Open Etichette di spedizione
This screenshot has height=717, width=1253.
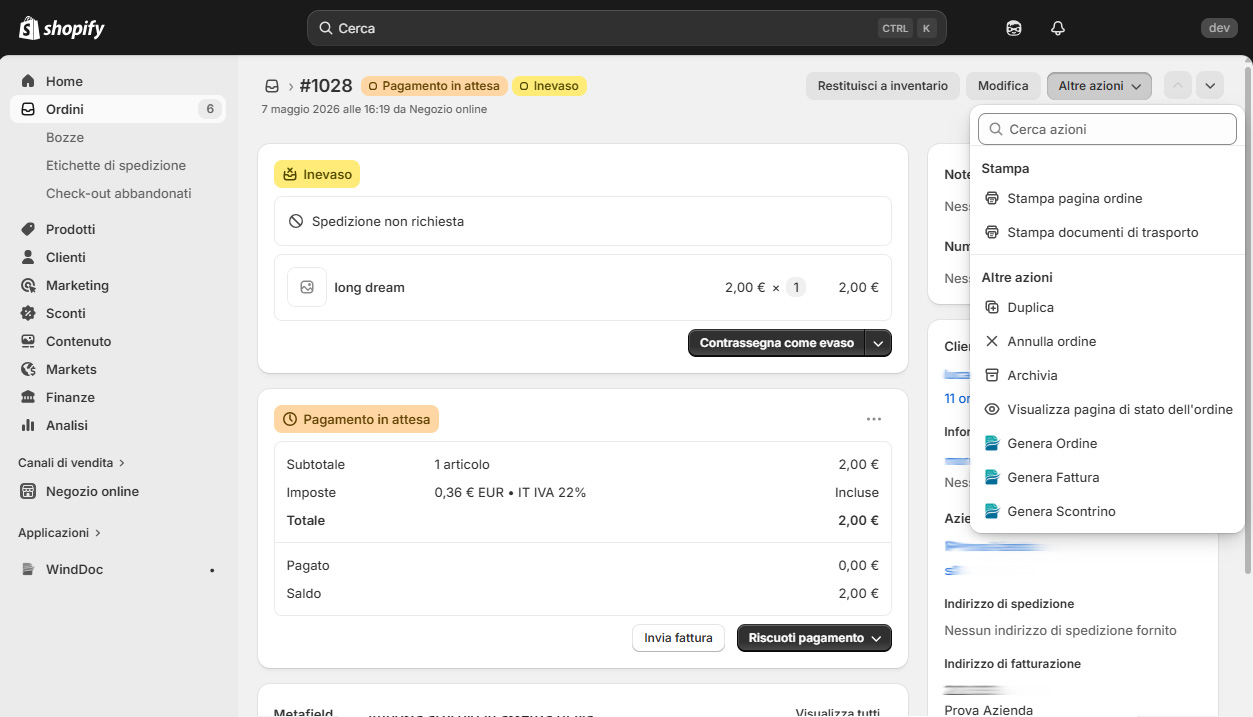coord(116,165)
